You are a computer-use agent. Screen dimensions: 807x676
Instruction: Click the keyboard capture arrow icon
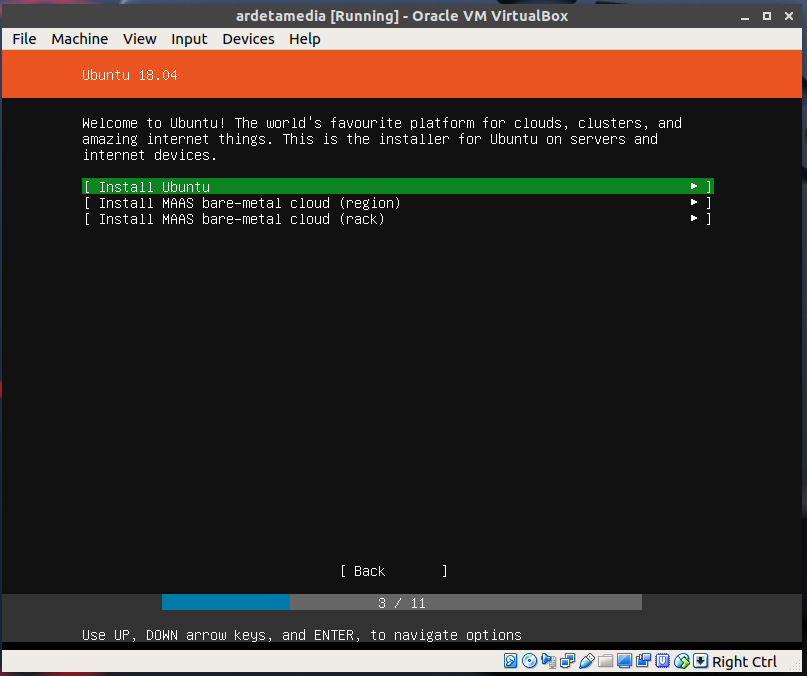[701, 661]
